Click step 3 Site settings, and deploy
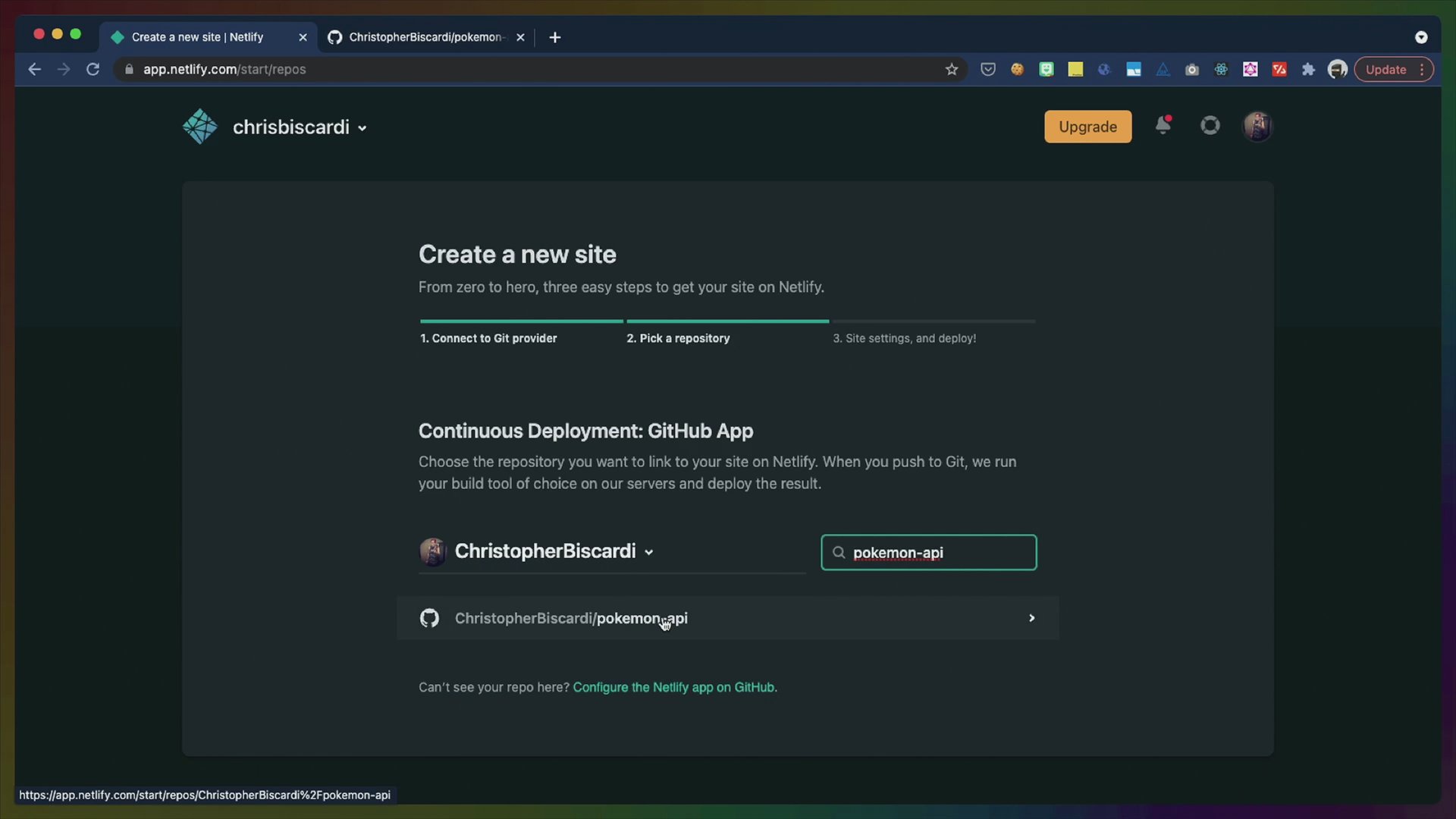The height and width of the screenshot is (819, 1456). (904, 338)
